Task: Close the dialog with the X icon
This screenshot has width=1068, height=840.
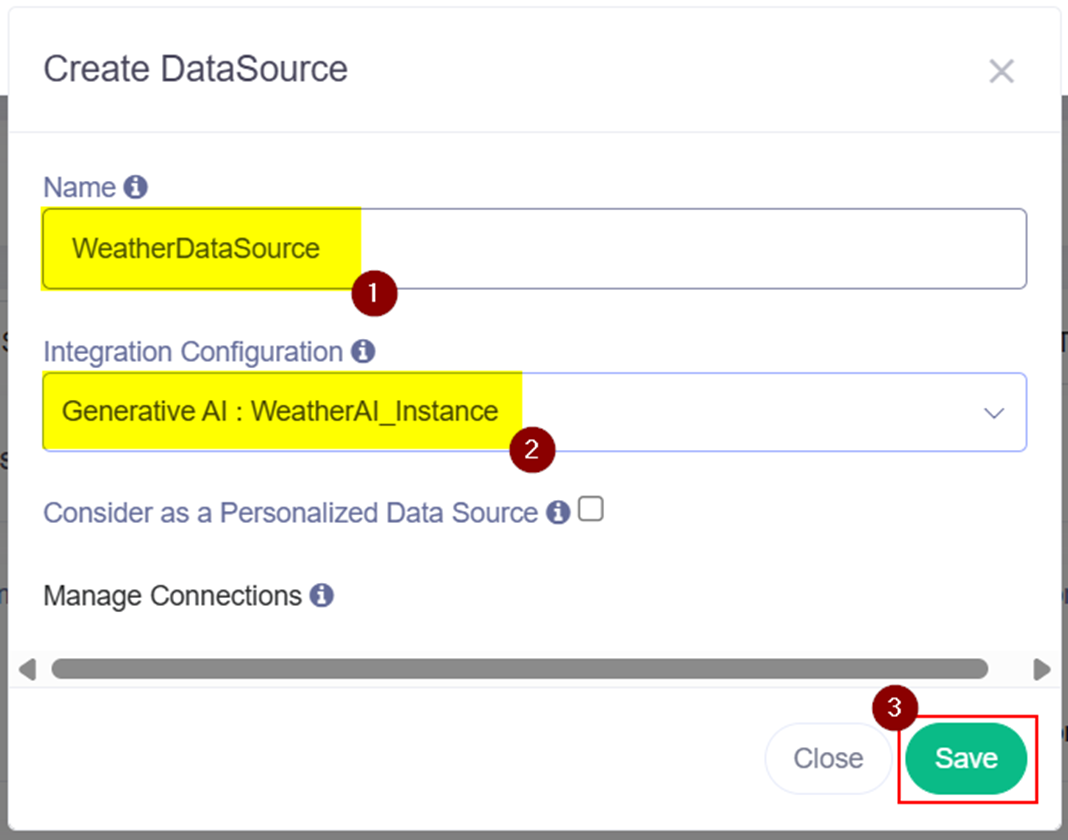Action: pos(1001,71)
